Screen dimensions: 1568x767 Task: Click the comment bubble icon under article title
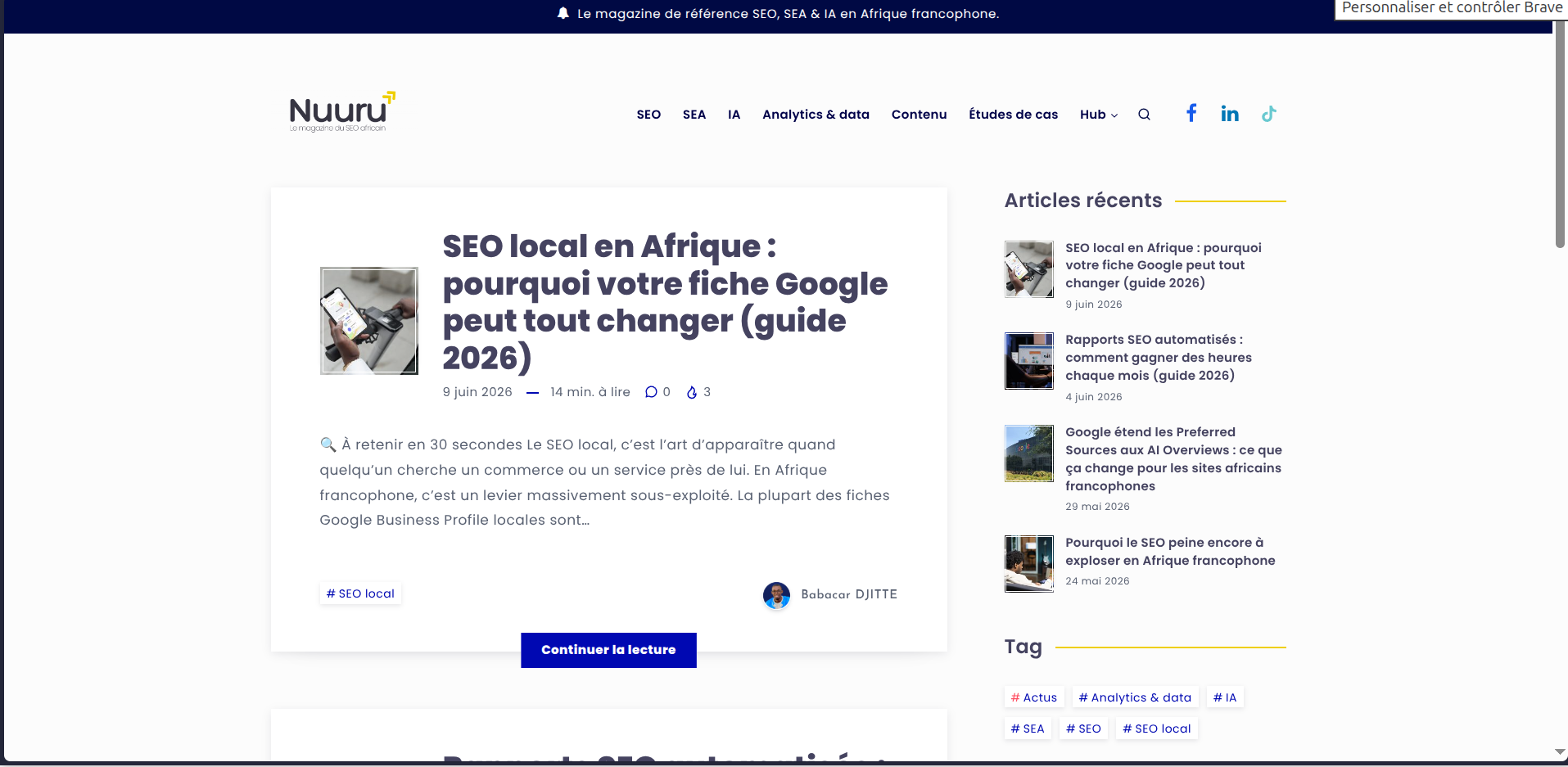point(651,392)
